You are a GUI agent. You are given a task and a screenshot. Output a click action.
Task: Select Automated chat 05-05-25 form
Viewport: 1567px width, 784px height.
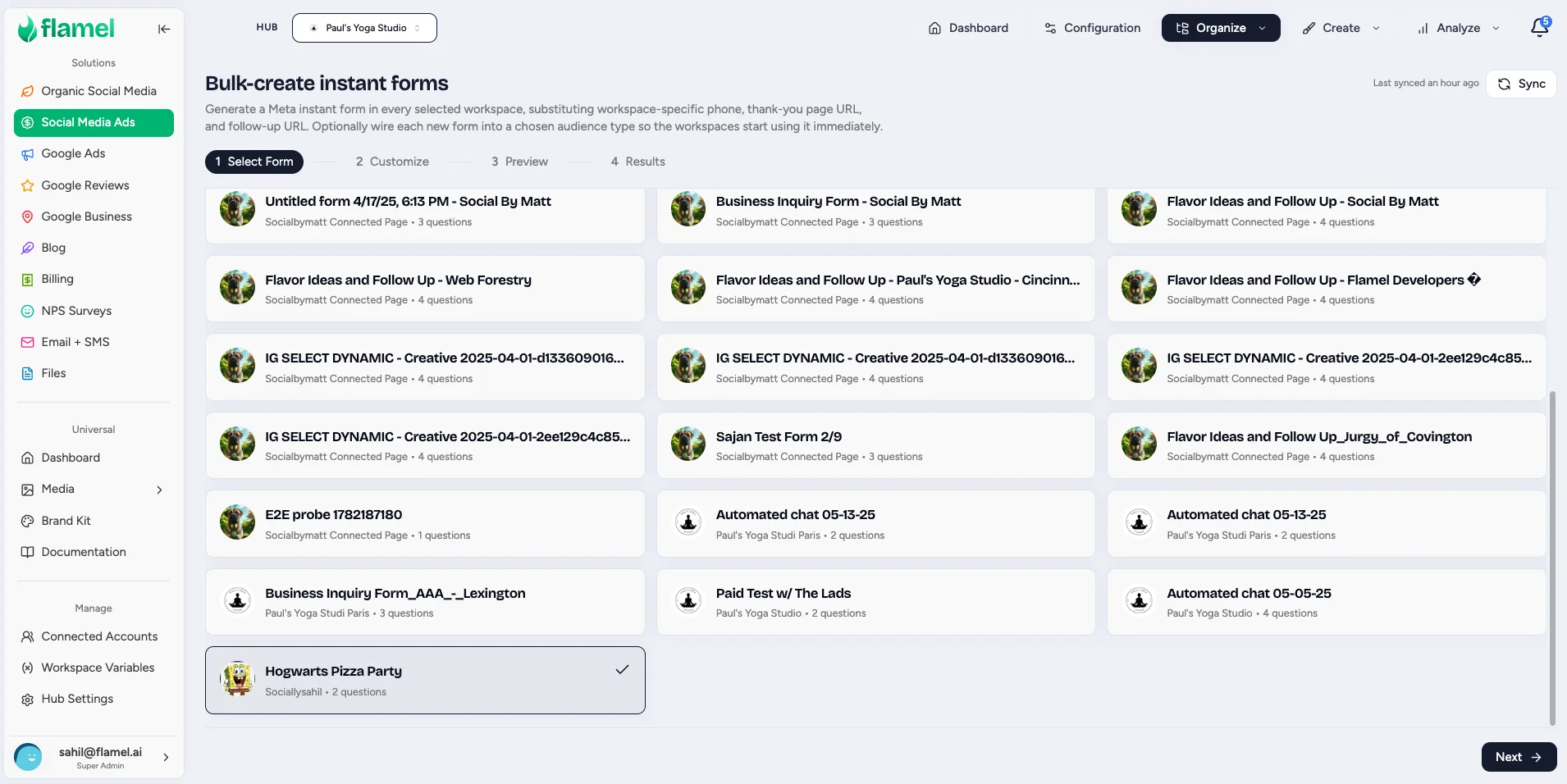pyautogui.click(x=1327, y=602)
